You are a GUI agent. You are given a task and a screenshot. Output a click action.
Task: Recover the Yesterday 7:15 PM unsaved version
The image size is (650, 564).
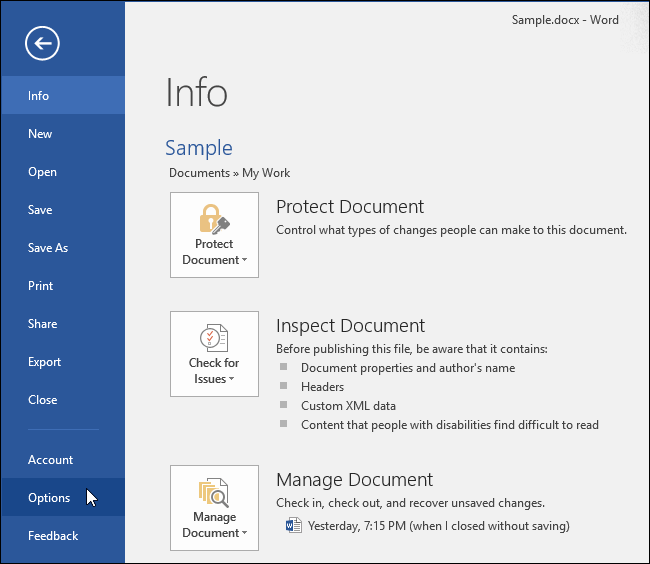click(438, 526)
